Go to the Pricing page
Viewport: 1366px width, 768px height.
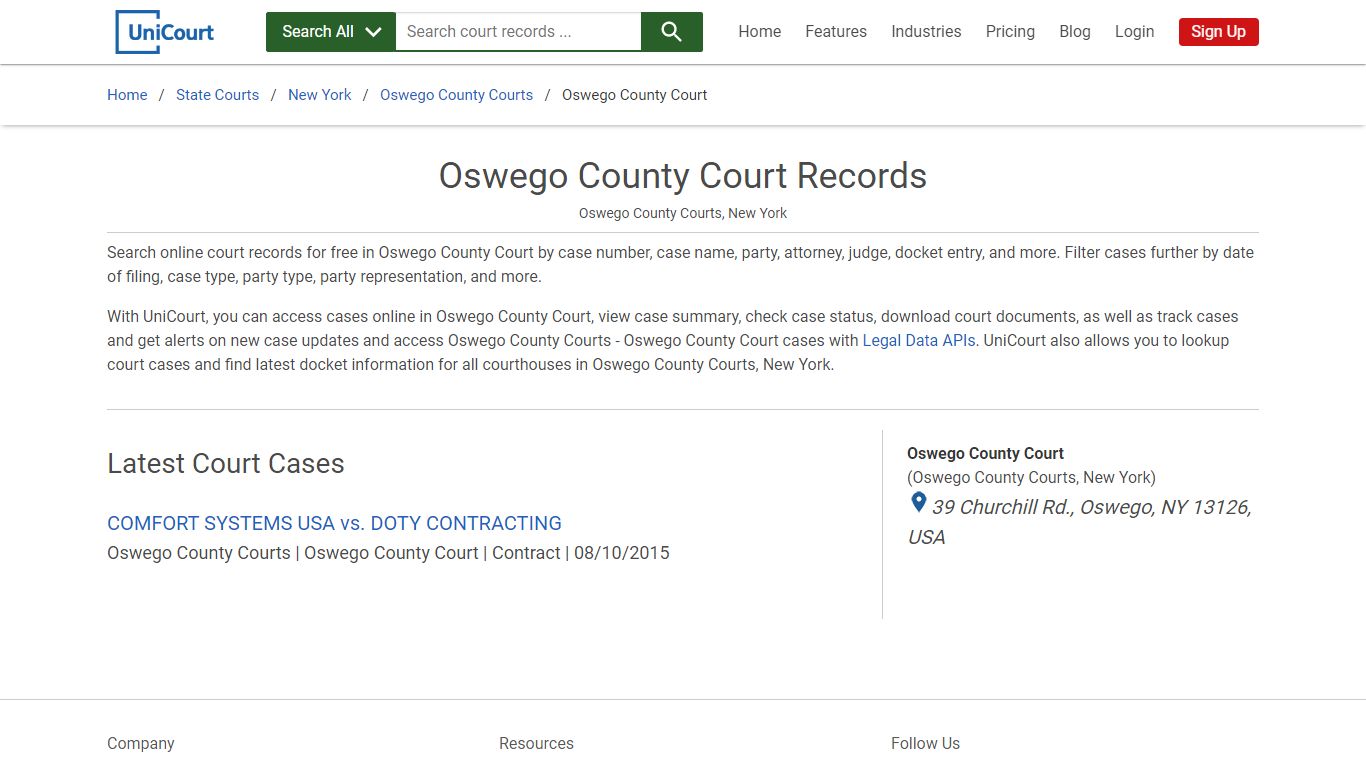pyautogui.click(x=1010, y=32)
